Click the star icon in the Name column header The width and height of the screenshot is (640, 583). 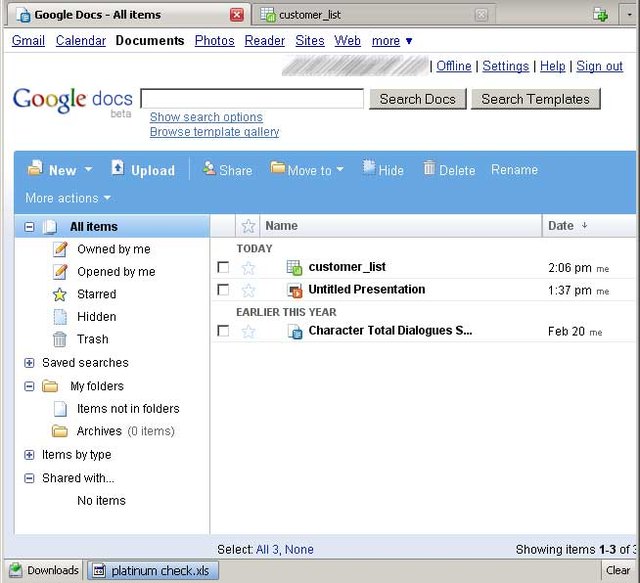(x=248, y=226)
